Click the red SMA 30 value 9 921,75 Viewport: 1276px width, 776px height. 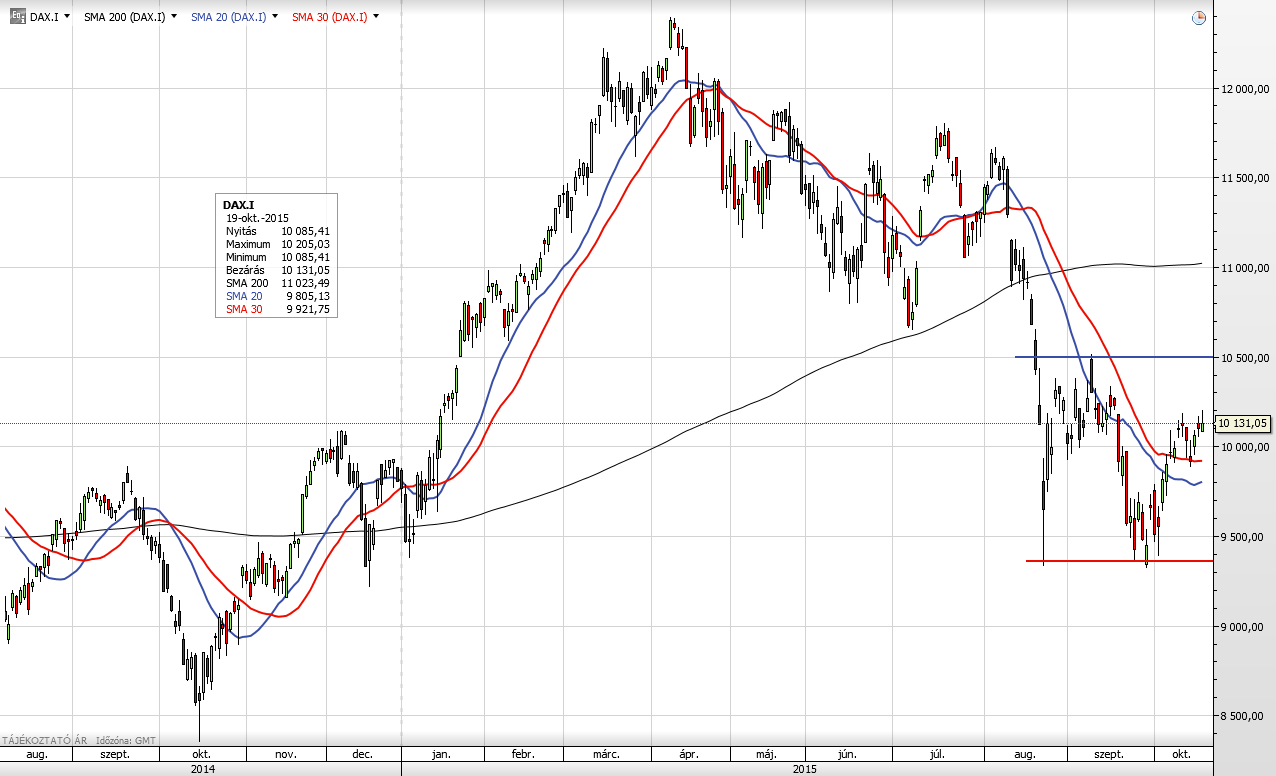pos(308,309)
